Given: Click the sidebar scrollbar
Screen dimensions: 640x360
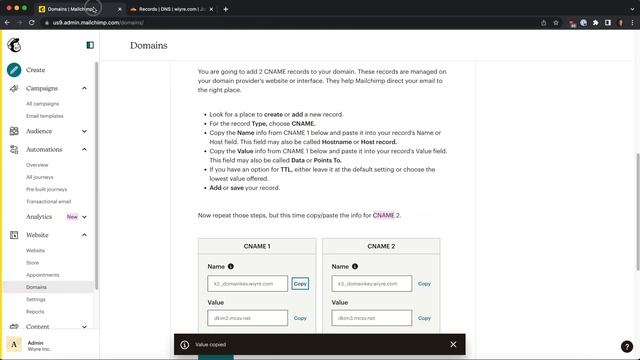Looking at the screenshot, I should (96, 176).
